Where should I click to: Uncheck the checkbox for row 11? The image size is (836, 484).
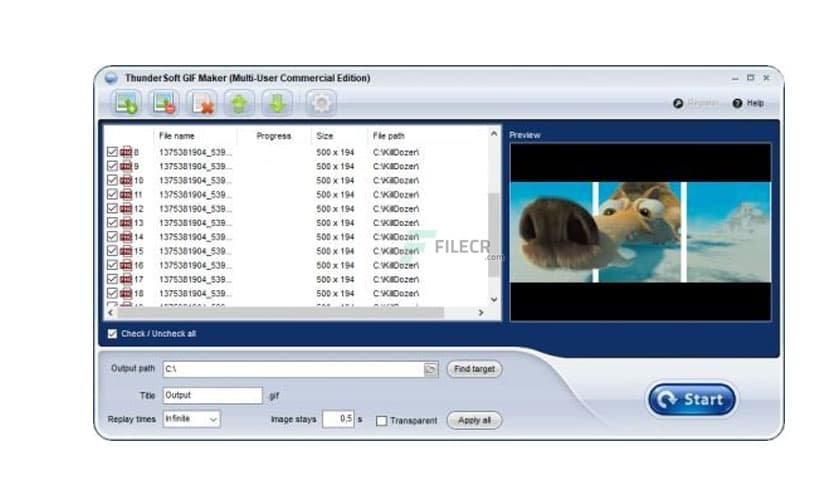(x=112, y=195)
